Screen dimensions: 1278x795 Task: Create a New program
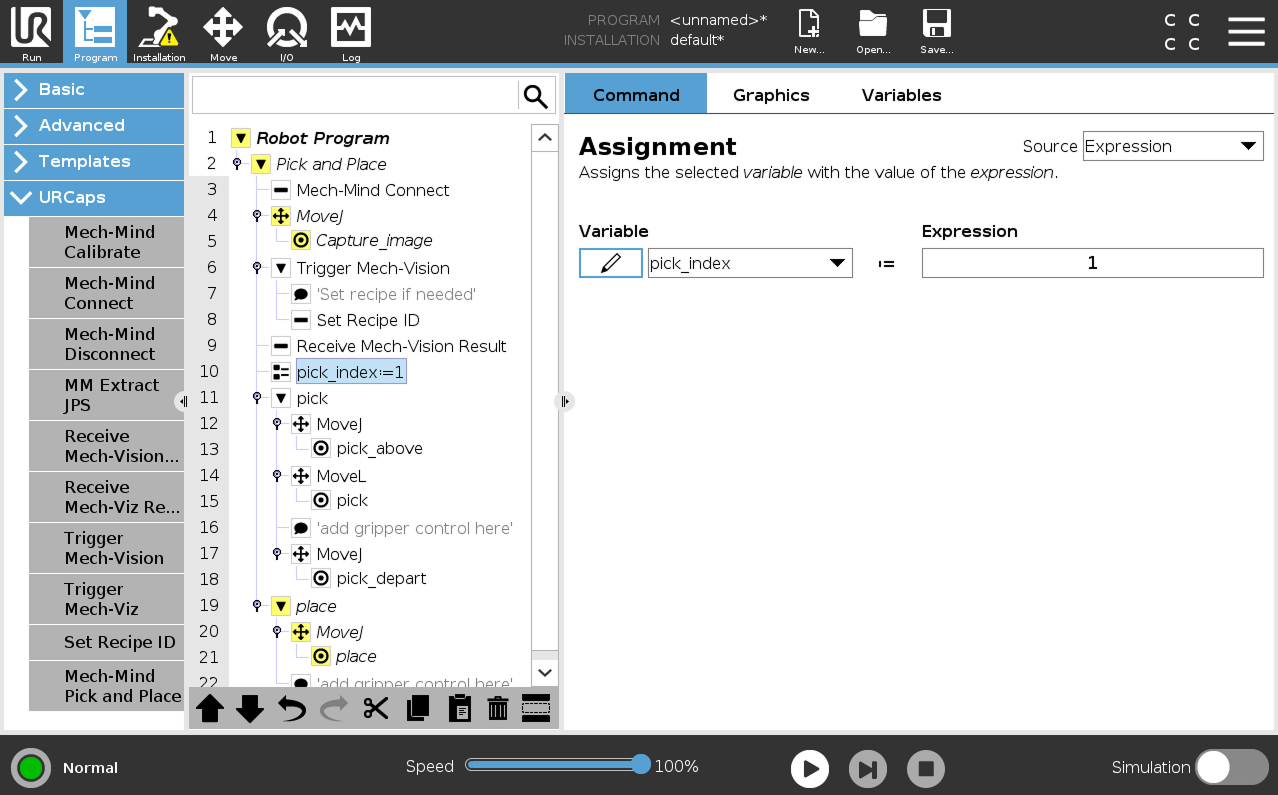809,32
